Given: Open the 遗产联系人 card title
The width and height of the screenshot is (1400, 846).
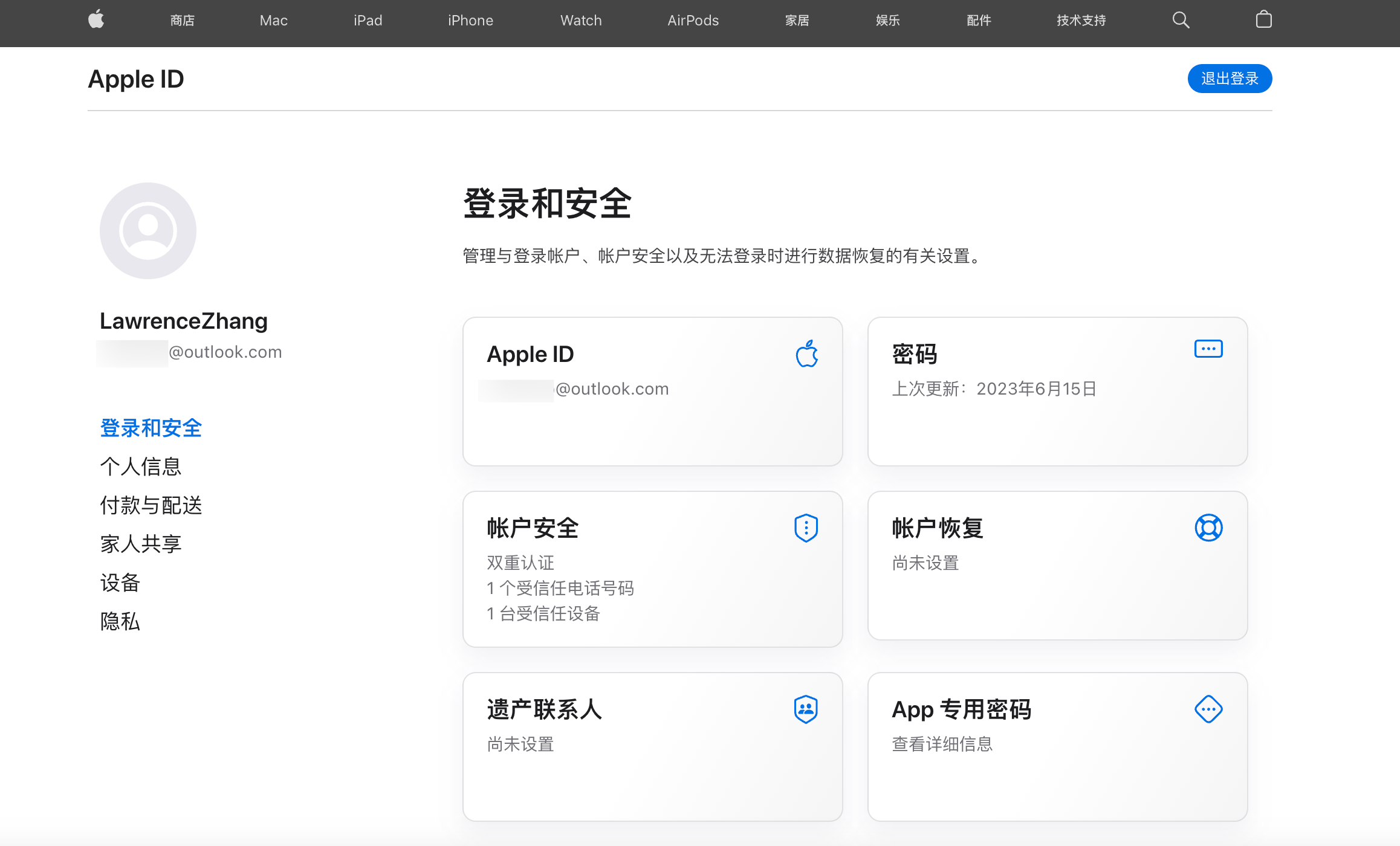Looking at the screenshot, I should tap(544, 709).
